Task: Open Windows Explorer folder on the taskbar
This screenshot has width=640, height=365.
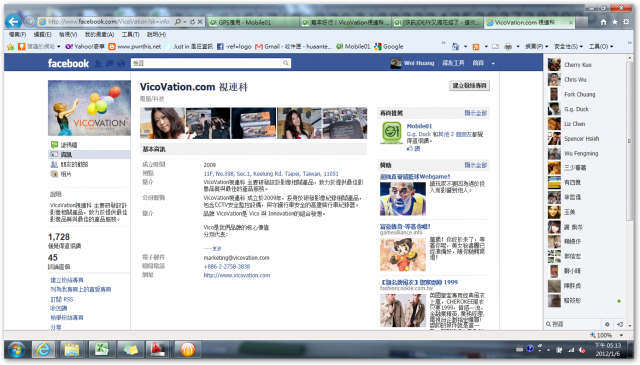Action: 71,349
